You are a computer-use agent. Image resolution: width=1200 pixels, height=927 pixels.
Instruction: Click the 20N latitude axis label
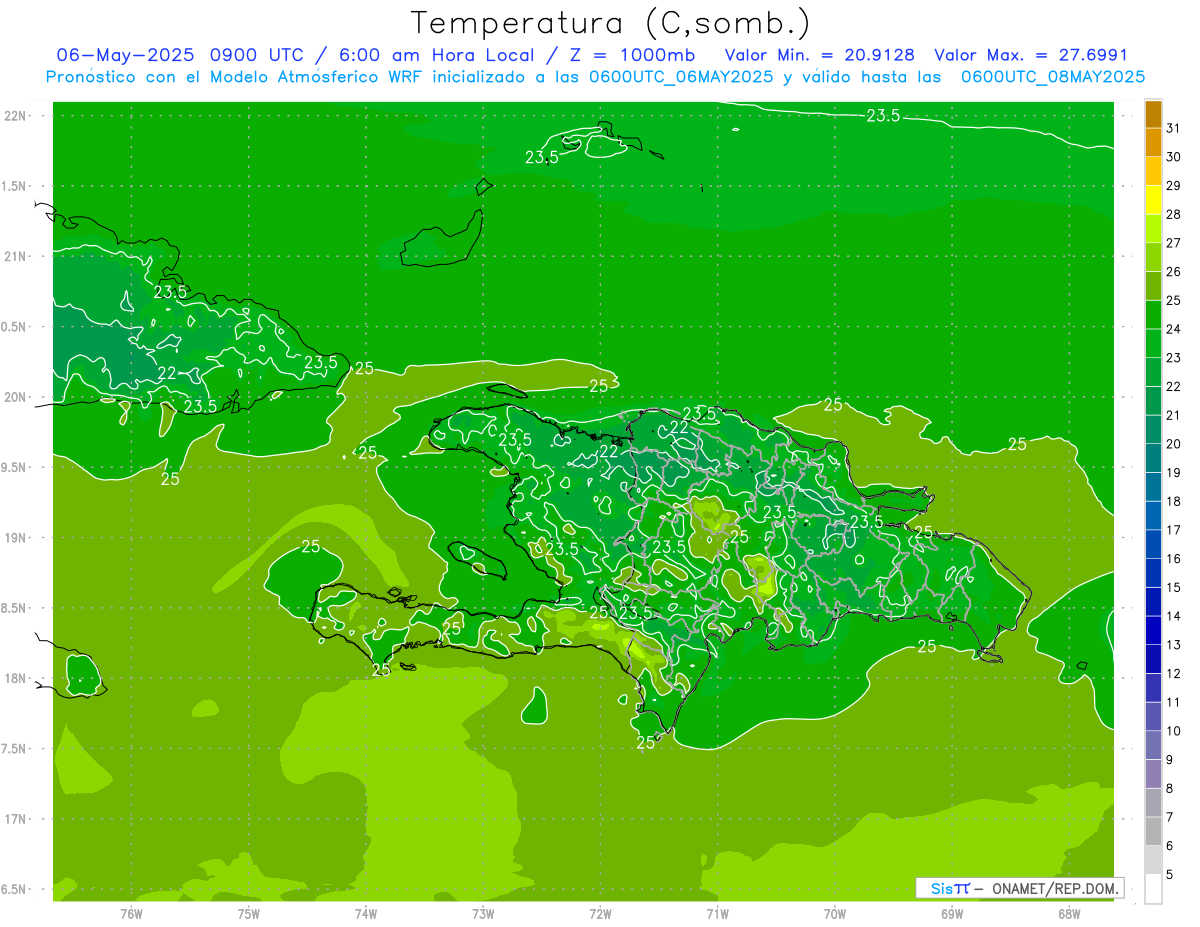(x=16, y=397)
